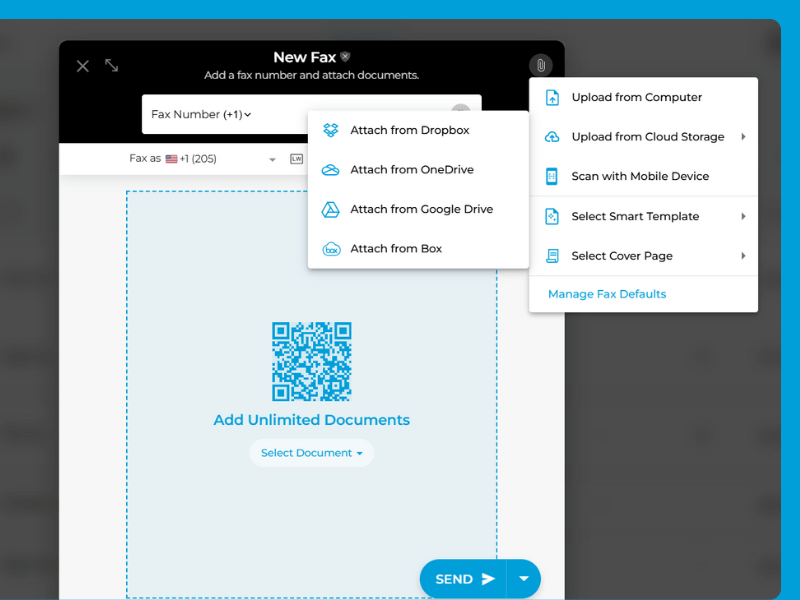Click the Smart Template document icon
Screen dimensions: 800x600
pyautogui.click(x=552, y=216)
